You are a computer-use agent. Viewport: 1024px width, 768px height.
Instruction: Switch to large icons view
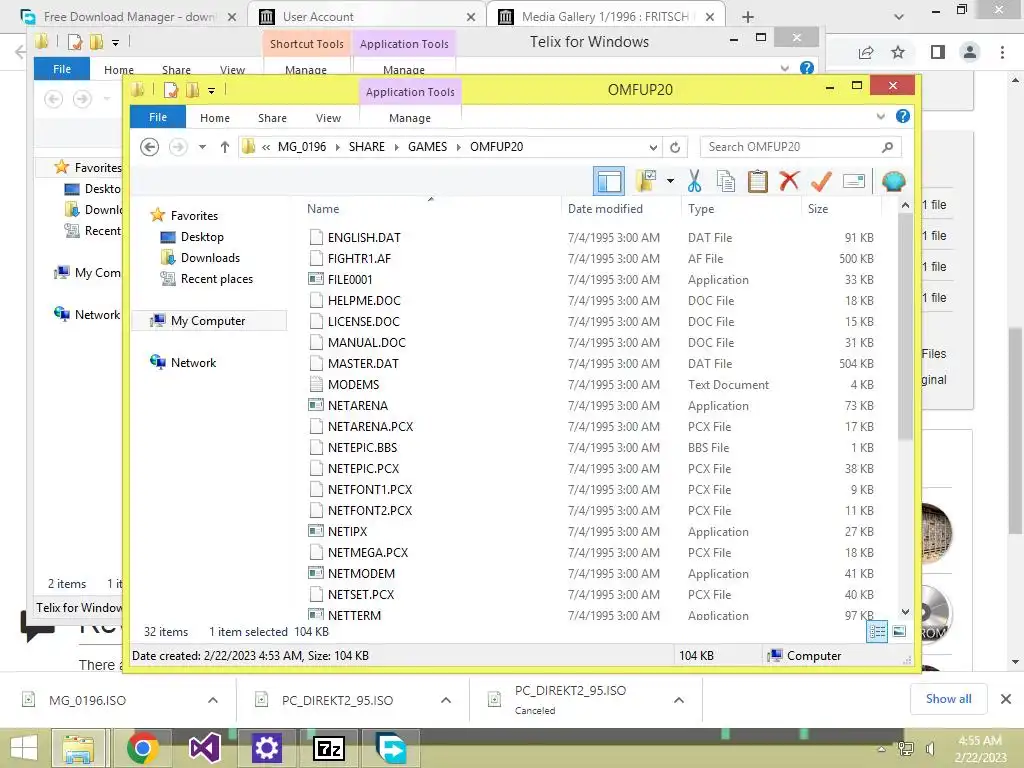point(899,632)
